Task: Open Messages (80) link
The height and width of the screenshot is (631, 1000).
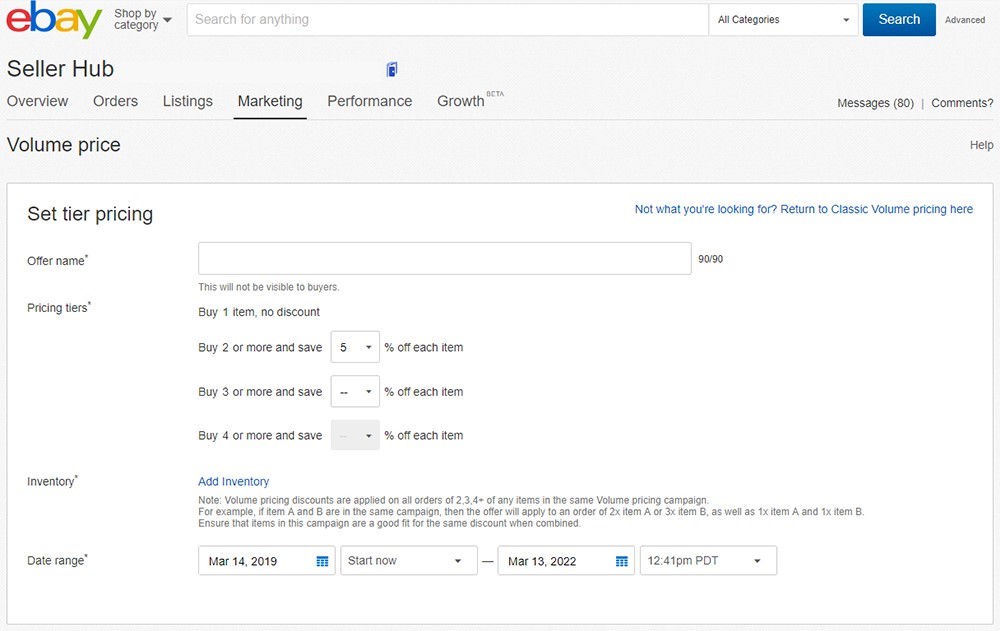Action: pos(875,103)
